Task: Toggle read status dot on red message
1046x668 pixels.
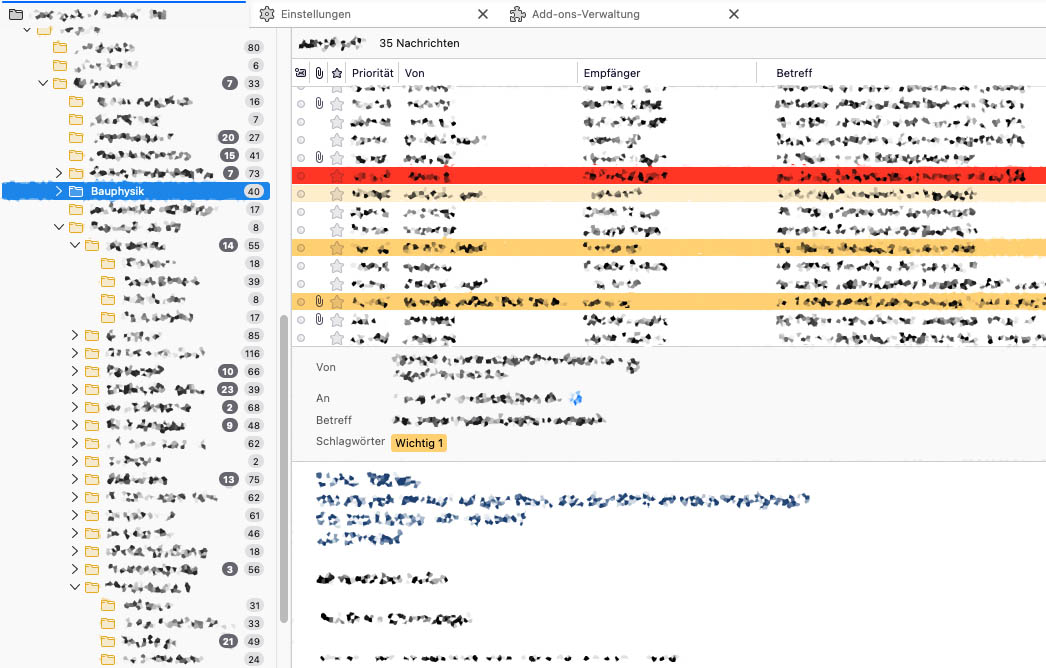Action: point(301,175)
